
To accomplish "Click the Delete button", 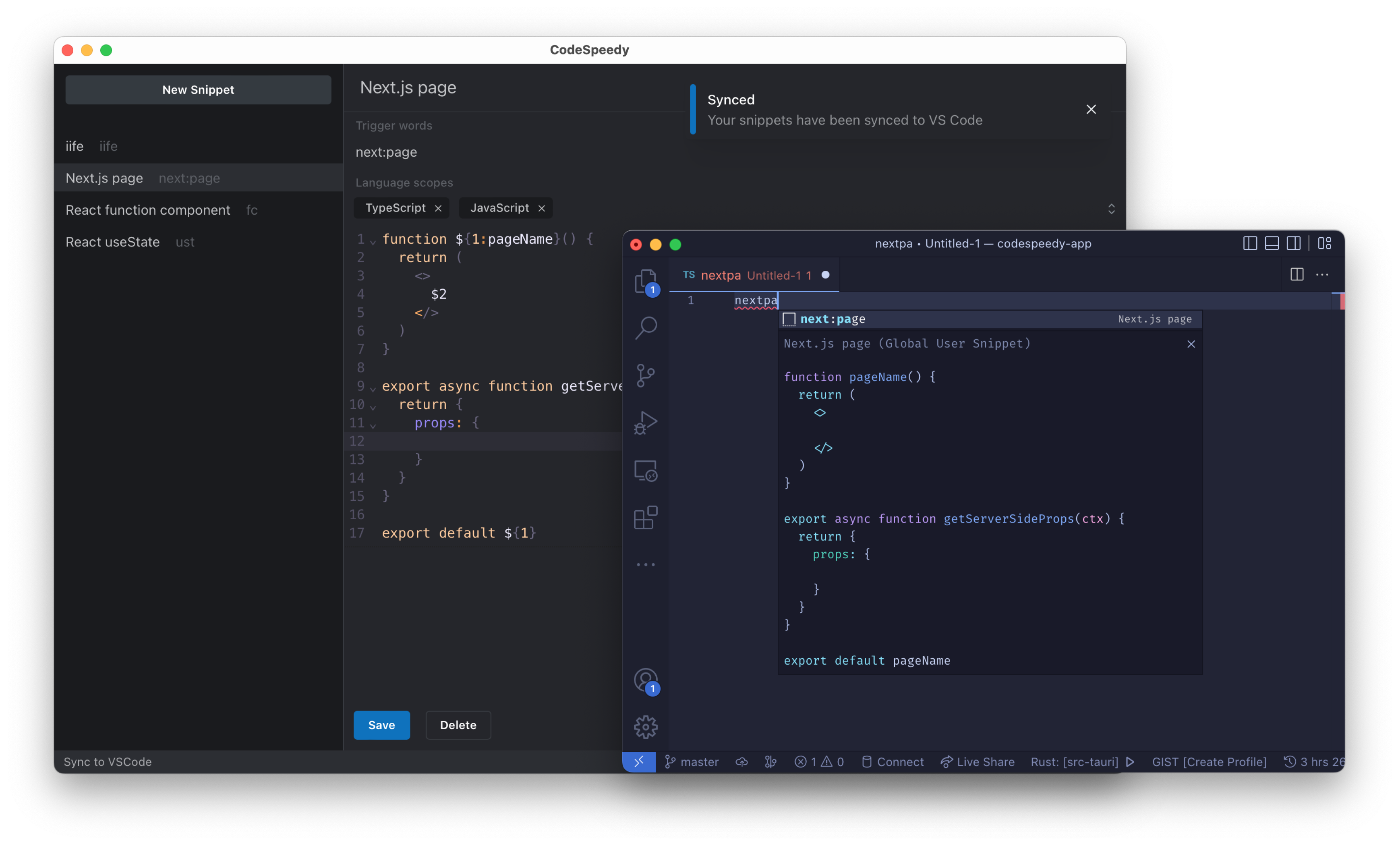I will click(x=458, y=725).
